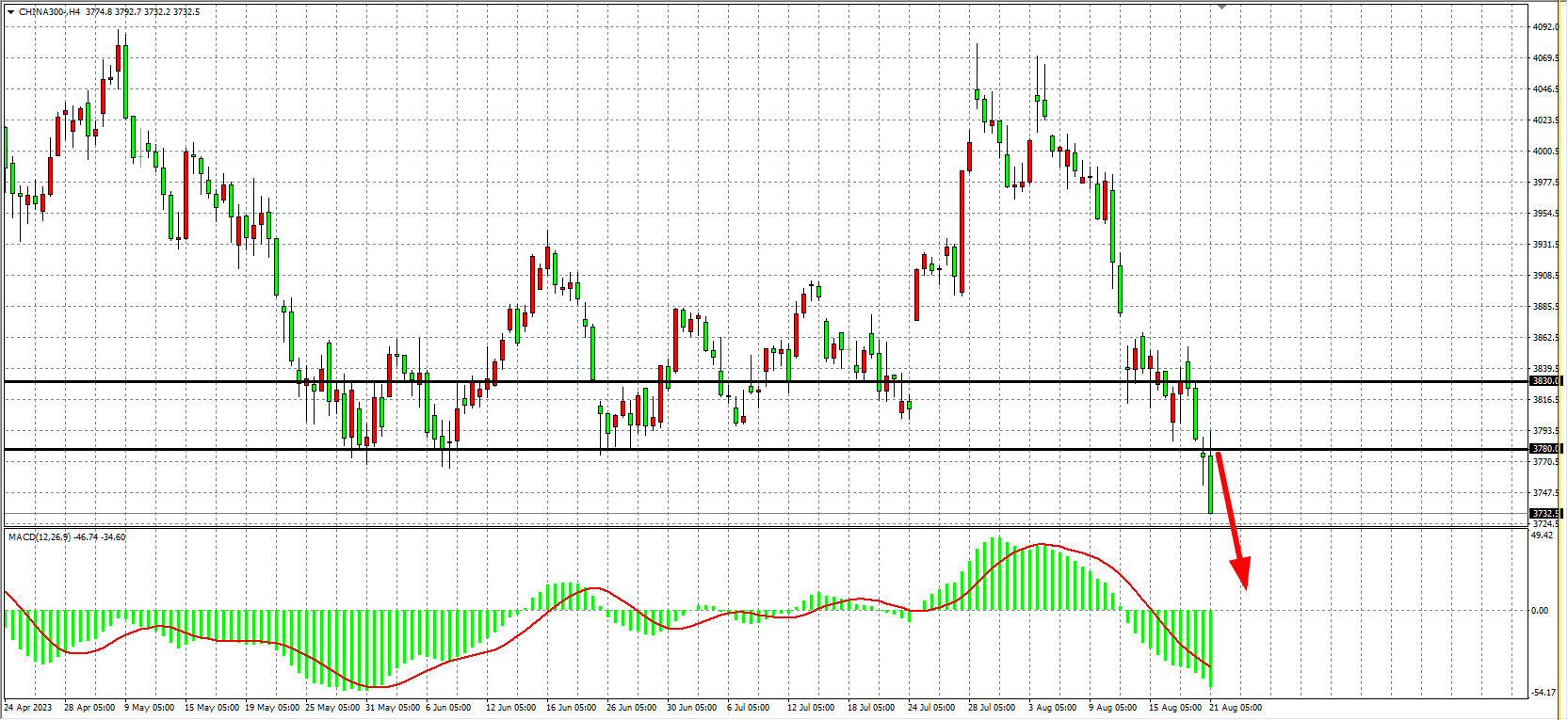Click the last green candlestick on chart
This screenshot has height=720, width=1568.
click(x=1210, y=484)
